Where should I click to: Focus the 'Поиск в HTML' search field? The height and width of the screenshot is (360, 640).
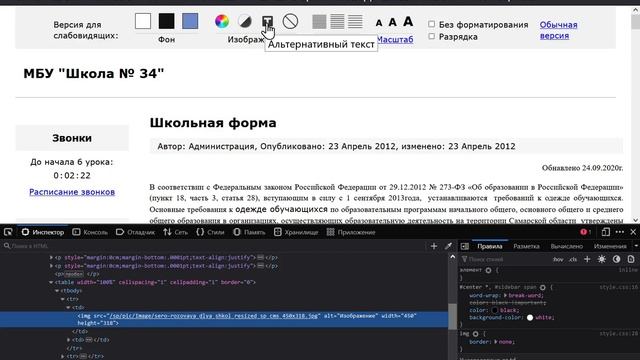(x=212, y=246)
